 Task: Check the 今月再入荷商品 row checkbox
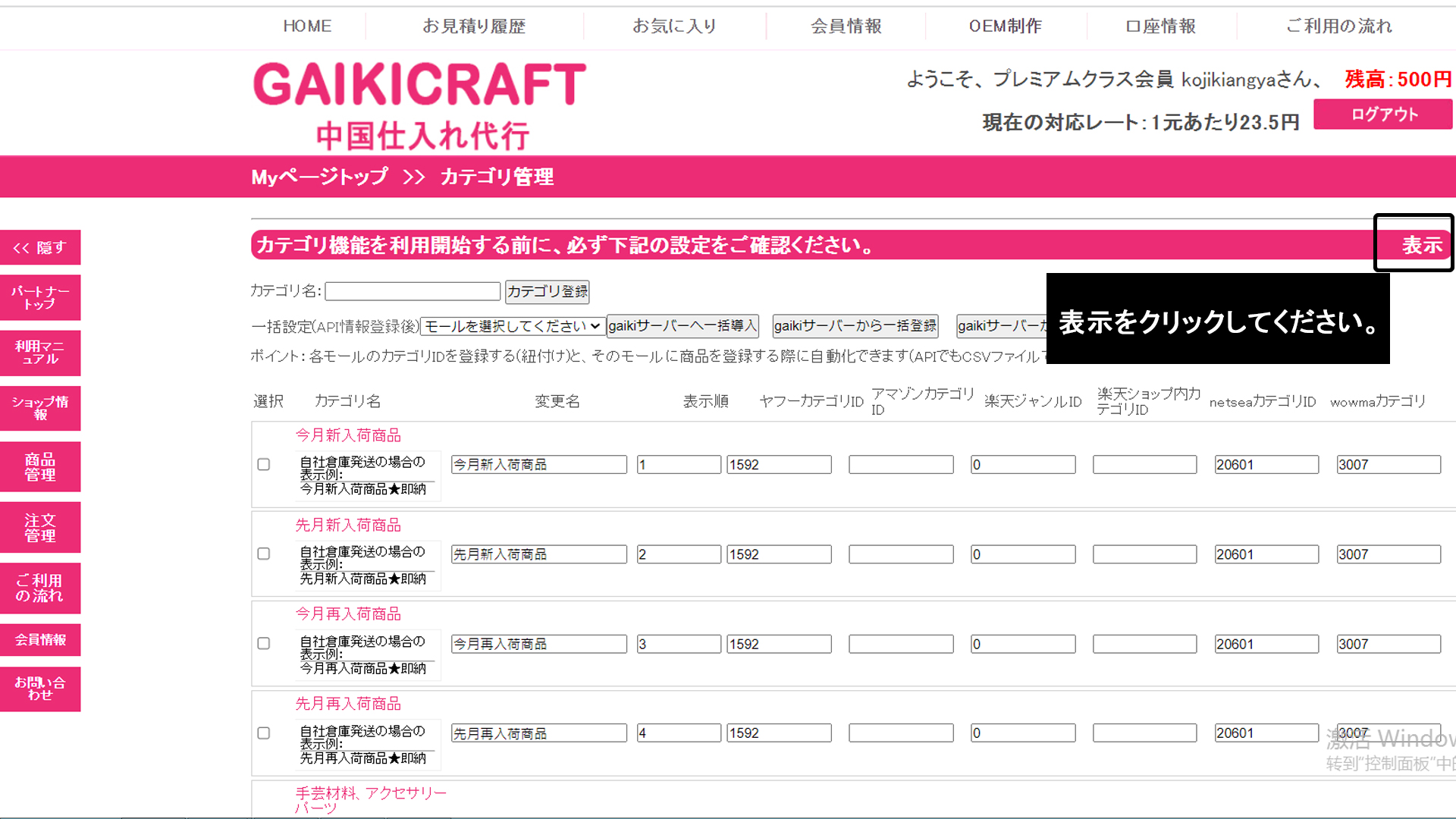[264, 643]
